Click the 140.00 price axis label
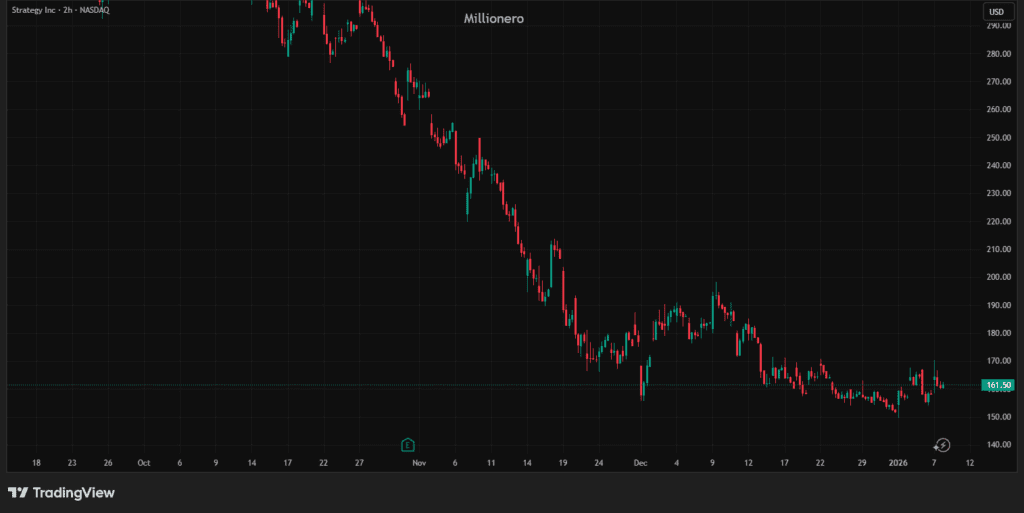This screenshot has width=1024, height=513. [x=999, y=445]
